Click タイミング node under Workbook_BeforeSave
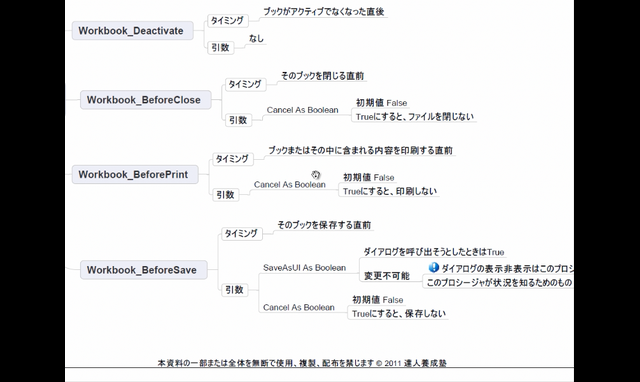The height and width of the screenshot is (382, 640). [x=242, y=233]
